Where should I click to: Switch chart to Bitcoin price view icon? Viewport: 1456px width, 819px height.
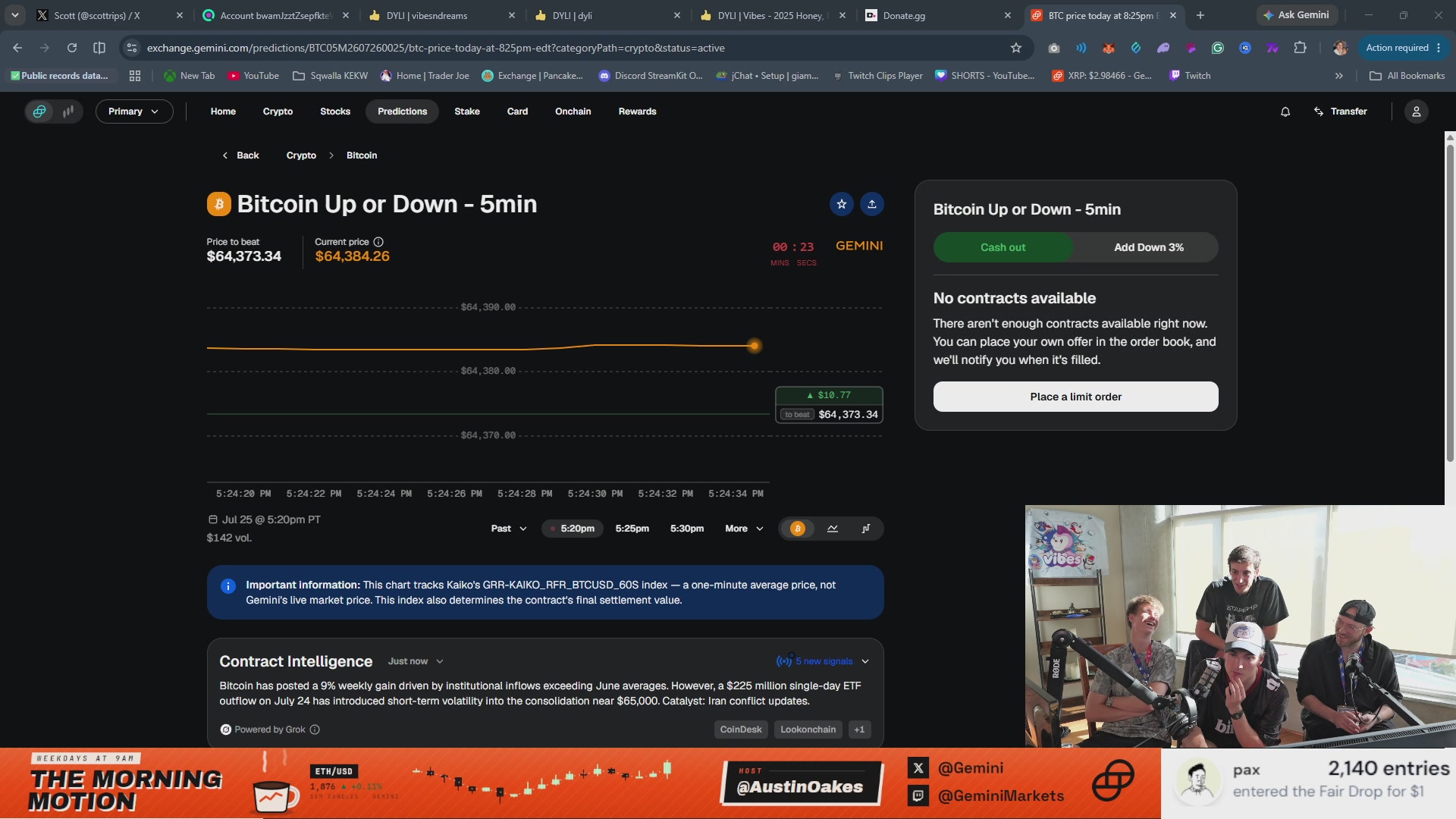pos(798,529)
